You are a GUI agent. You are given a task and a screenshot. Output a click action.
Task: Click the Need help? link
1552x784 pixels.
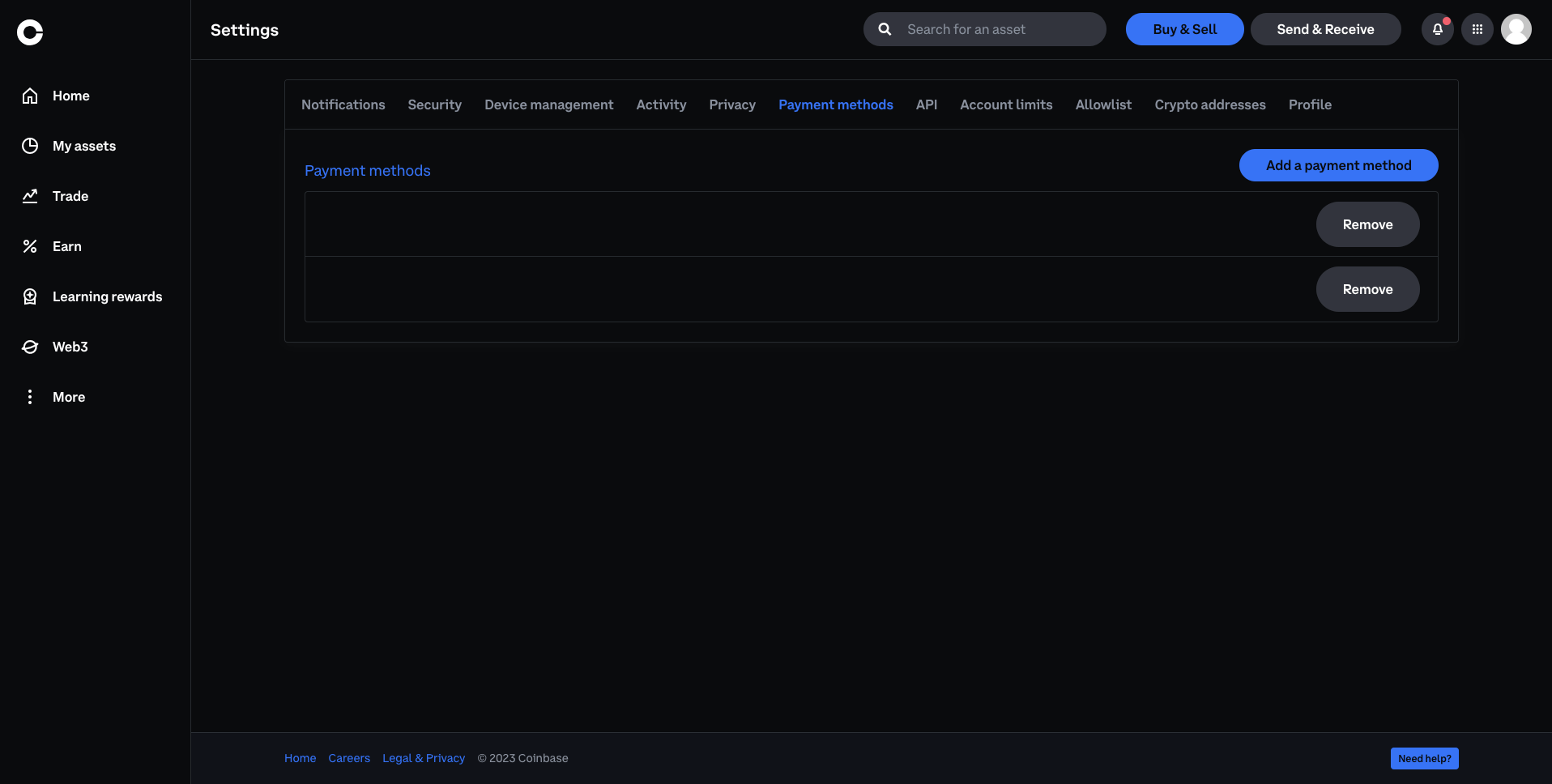click(x=1424, y=758)
